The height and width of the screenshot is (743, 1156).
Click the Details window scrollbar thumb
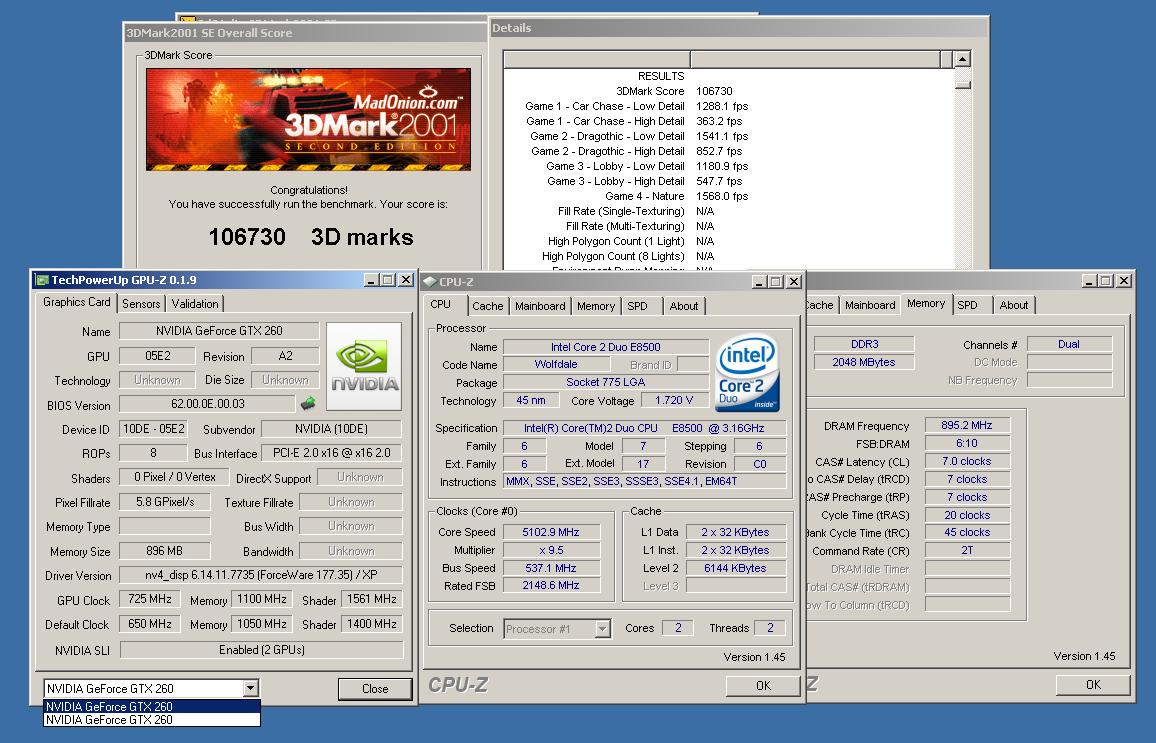[x=962, y=85]
